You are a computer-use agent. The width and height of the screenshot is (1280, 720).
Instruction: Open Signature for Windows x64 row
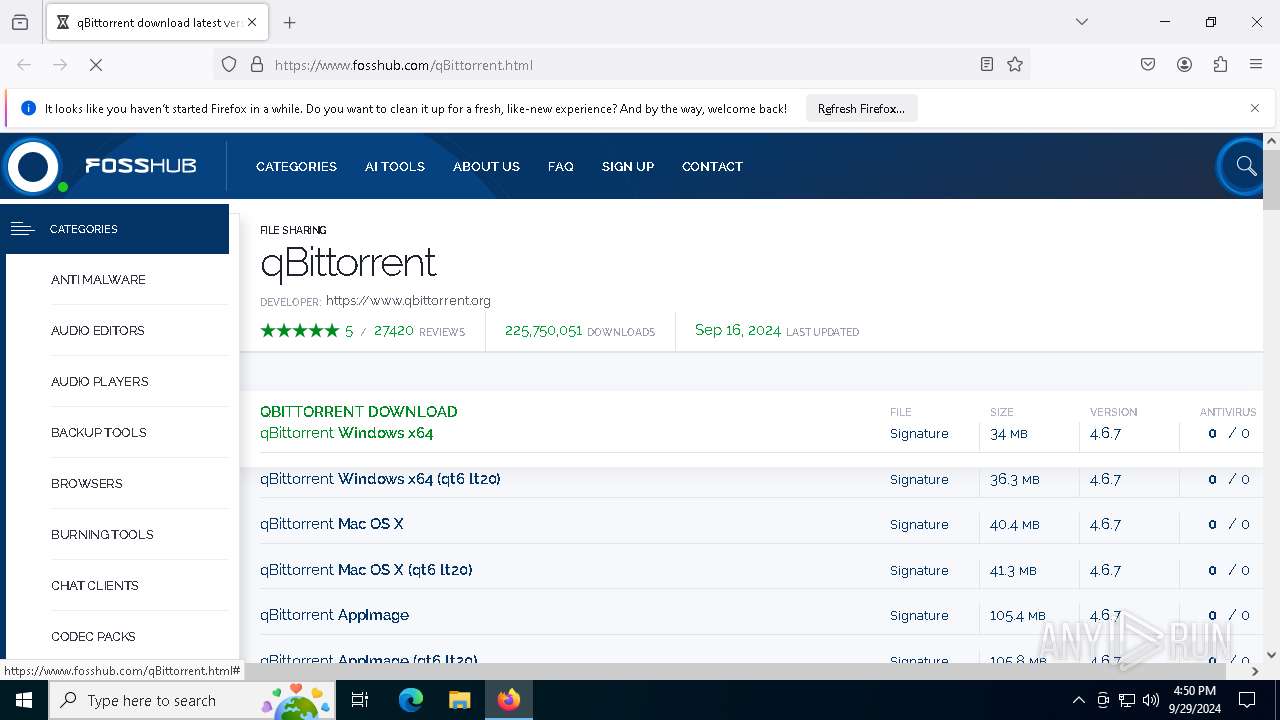pyautogui.click(x=919, y=433)
